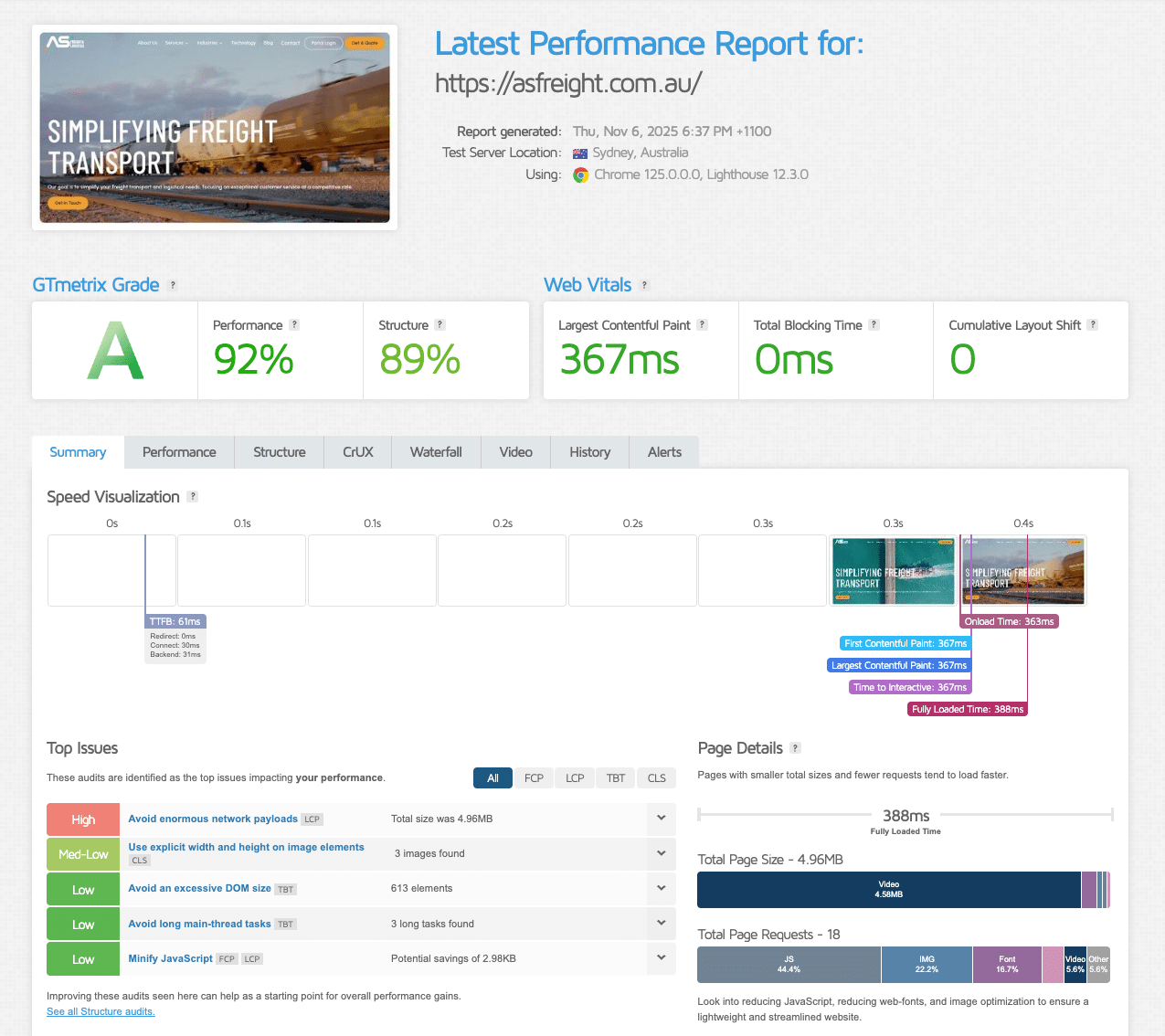Viewport: 1165px width, 1036px height.
Task: Click the Page Details question mark
Action: coord(794,748)
